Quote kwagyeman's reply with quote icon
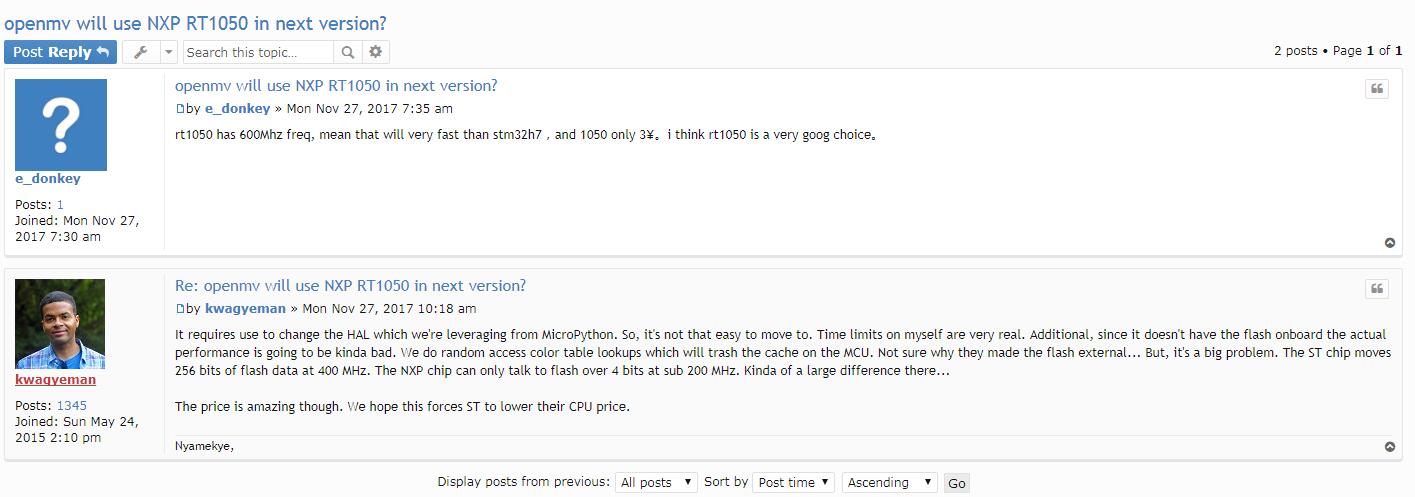The height and width of the screenshot is (497, 1415). pos(1377,289)
